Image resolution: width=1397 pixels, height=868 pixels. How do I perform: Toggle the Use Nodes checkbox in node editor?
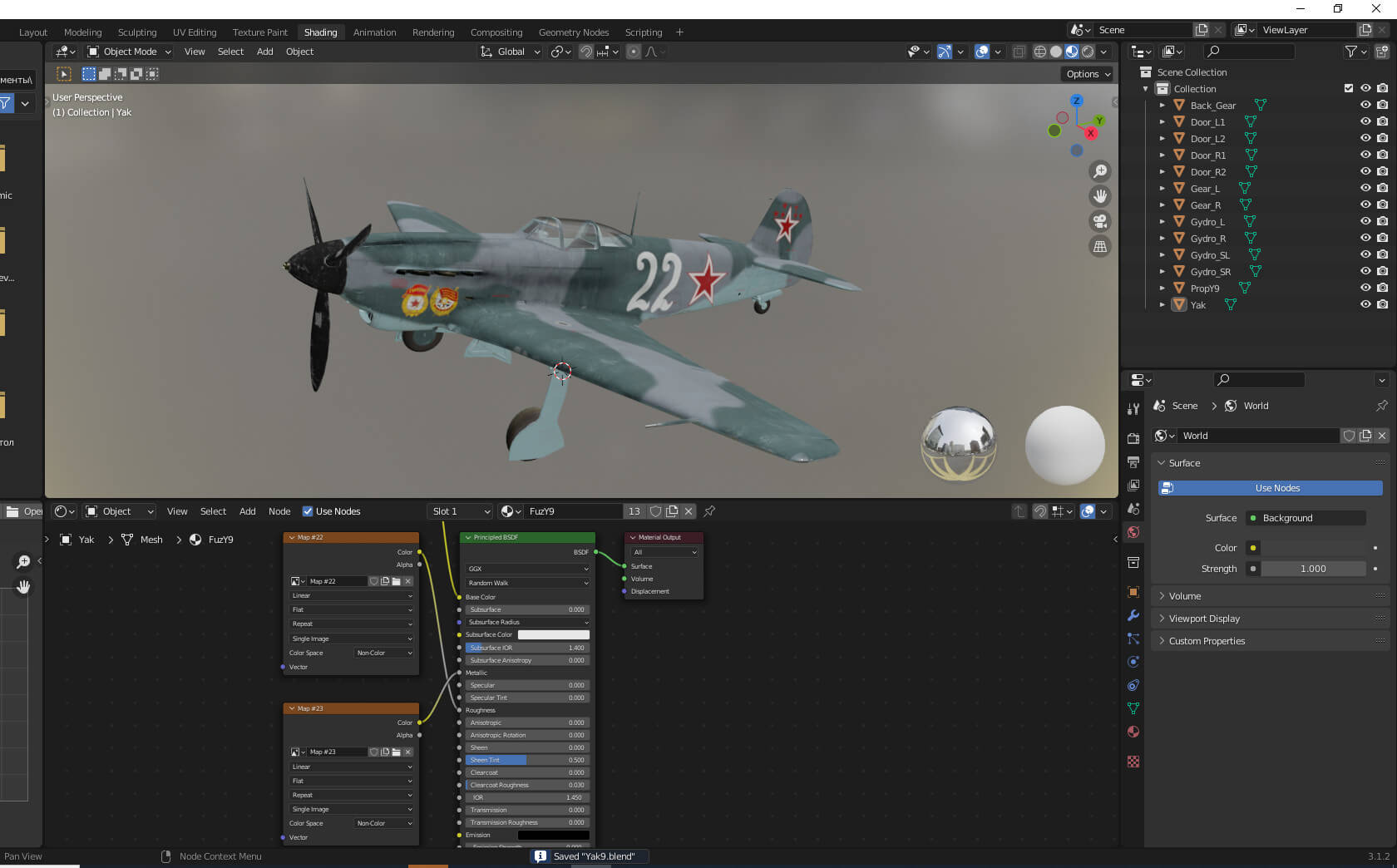click(308, 511)
